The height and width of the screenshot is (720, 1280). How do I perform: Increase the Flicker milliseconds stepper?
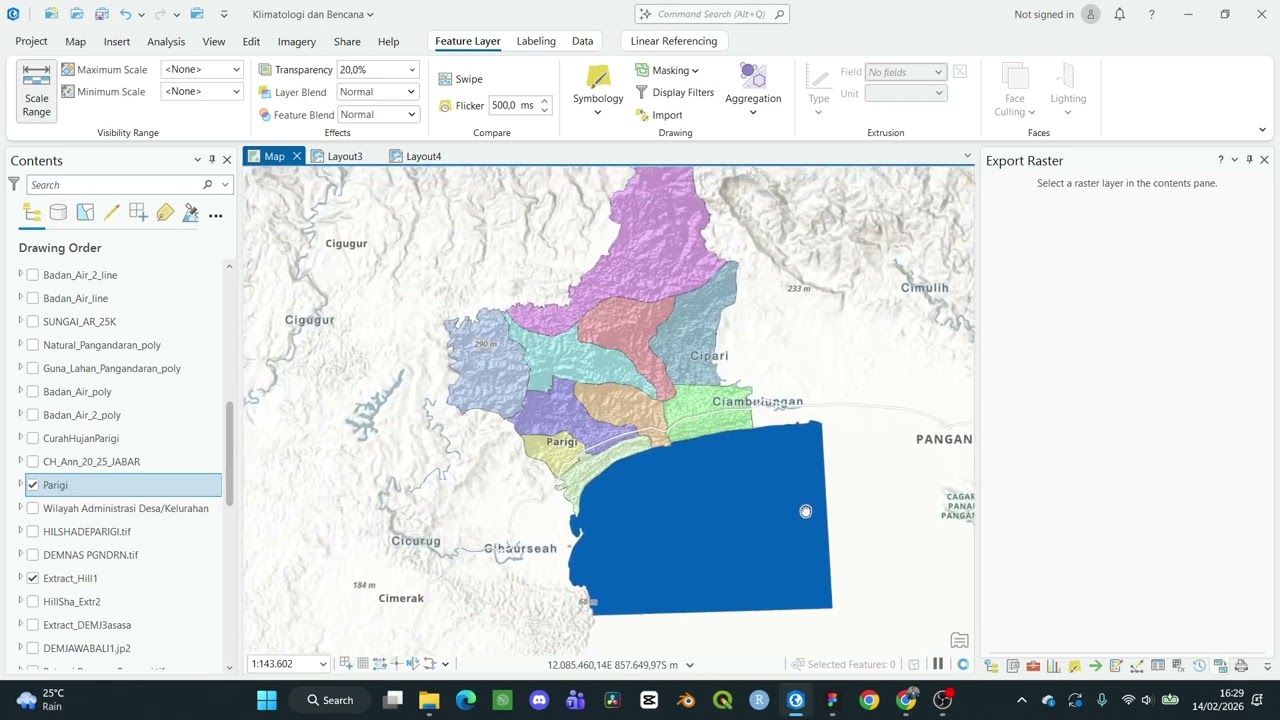[x=545, y=101]
